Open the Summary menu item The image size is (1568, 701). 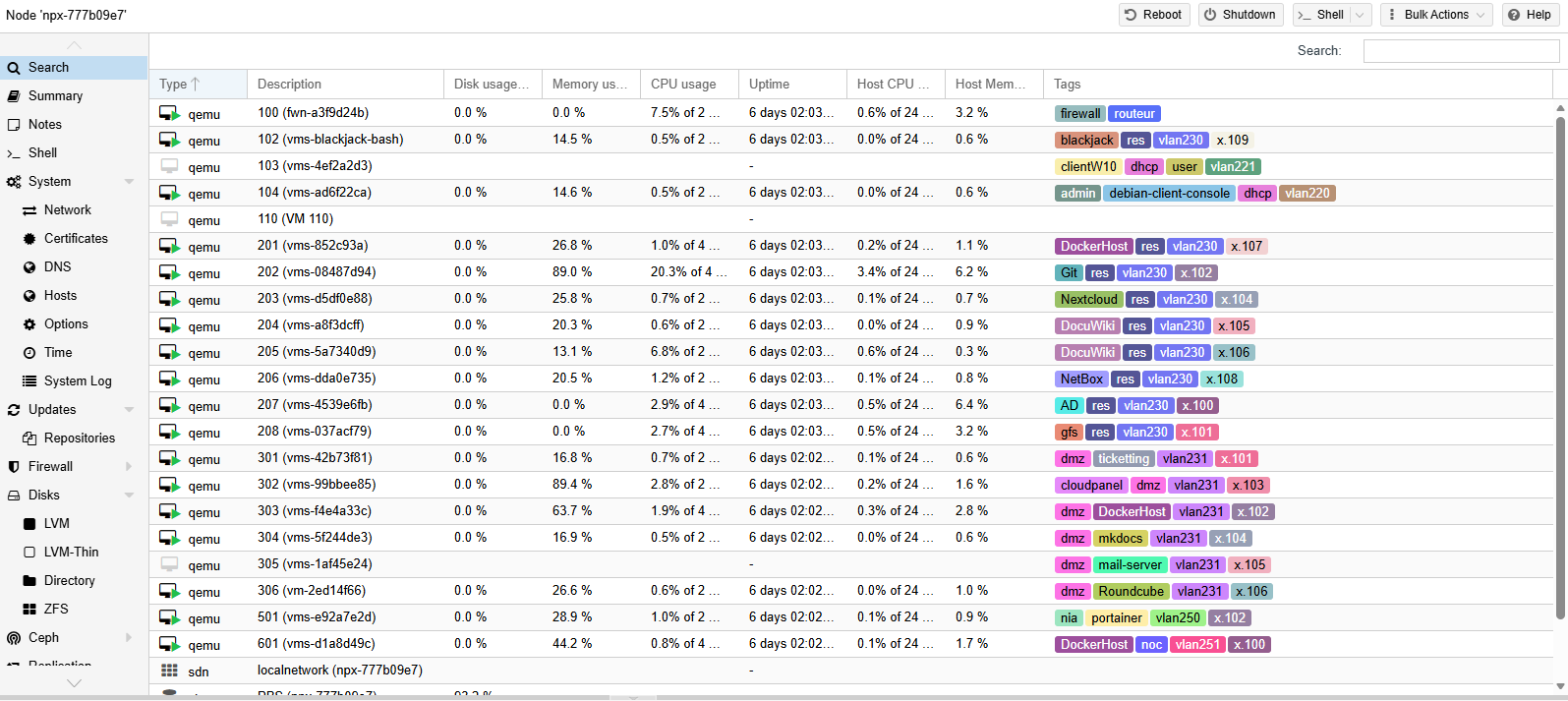tap(55, 96)
